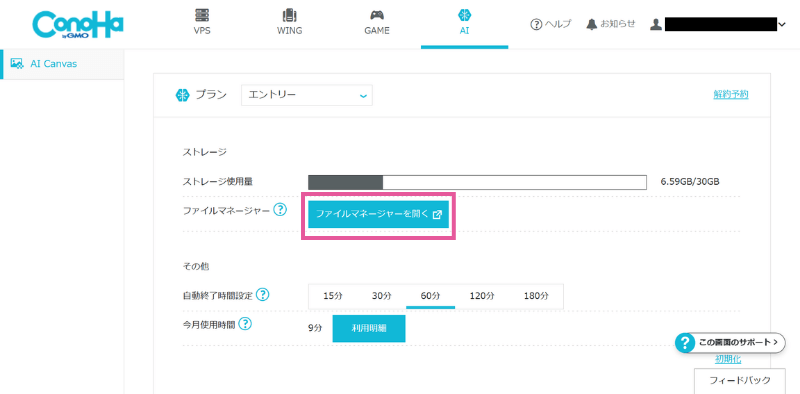Image resolution: width=800 pixels, height=394 pixels.
Task: Expand the account menu chevron
Action: pyautogui.click(x=782, y=24)
